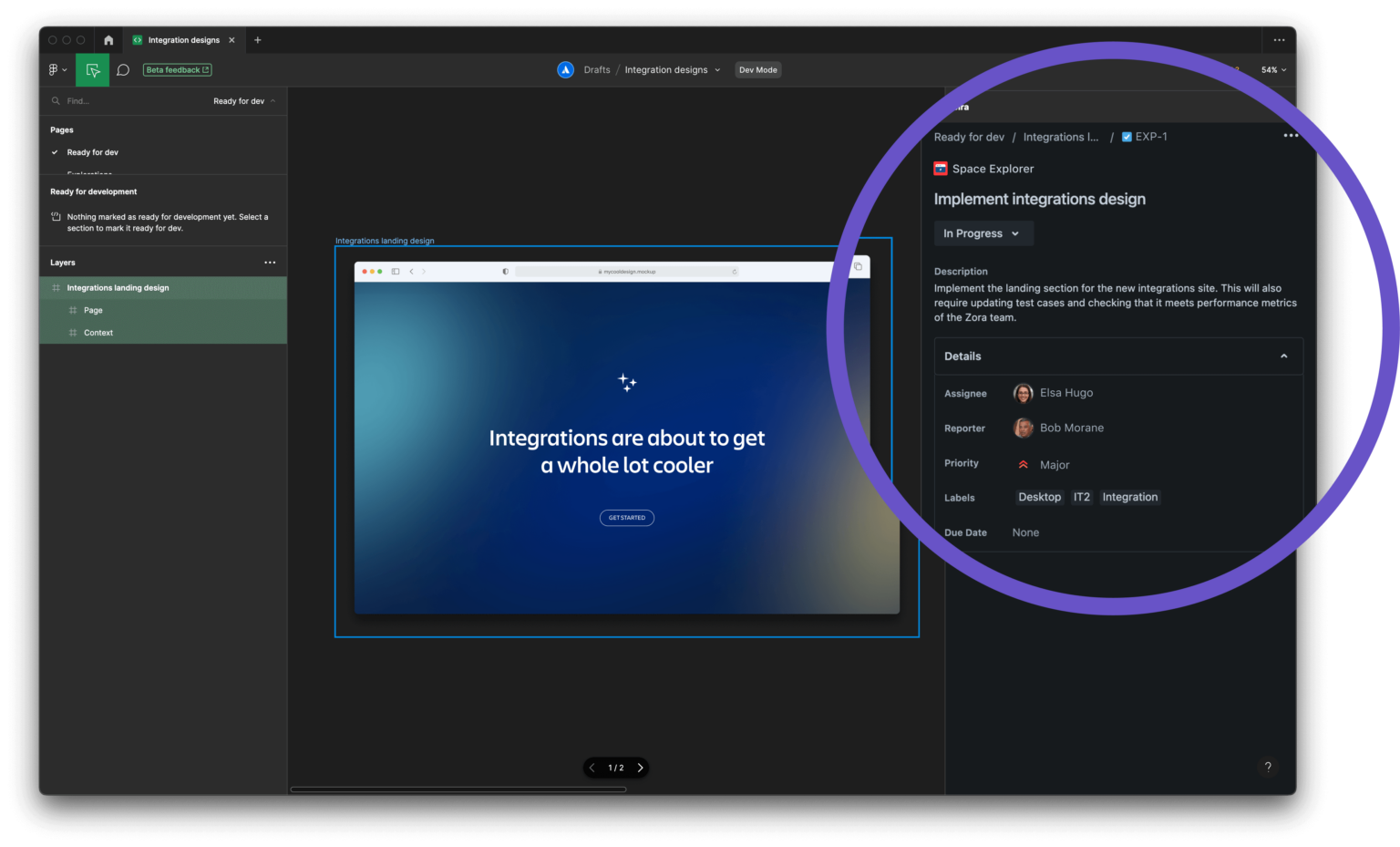
Task: Collapse the Details section
Action: (1283, 356)
